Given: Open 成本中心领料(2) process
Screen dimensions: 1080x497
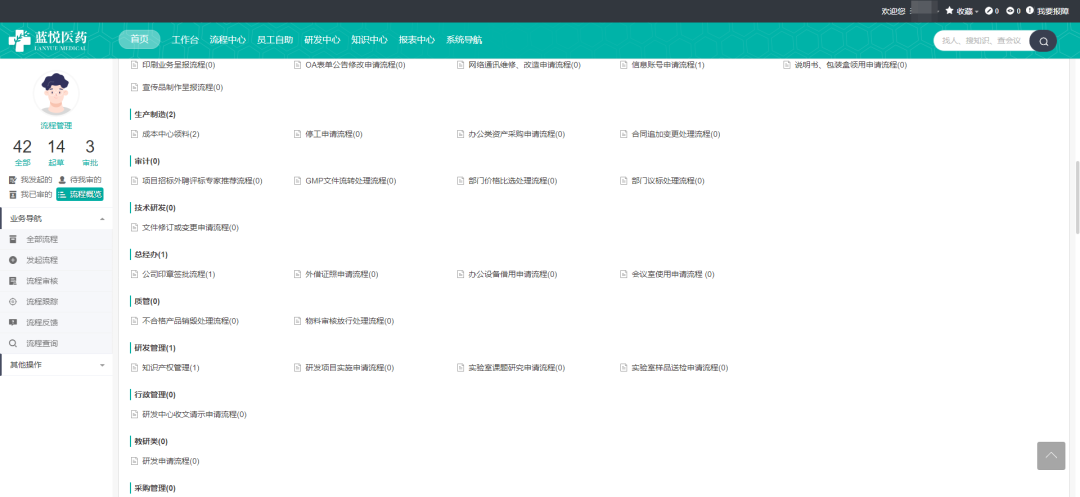Looking at the screenshot, I should pyautogui.click(x=170, y=134).
